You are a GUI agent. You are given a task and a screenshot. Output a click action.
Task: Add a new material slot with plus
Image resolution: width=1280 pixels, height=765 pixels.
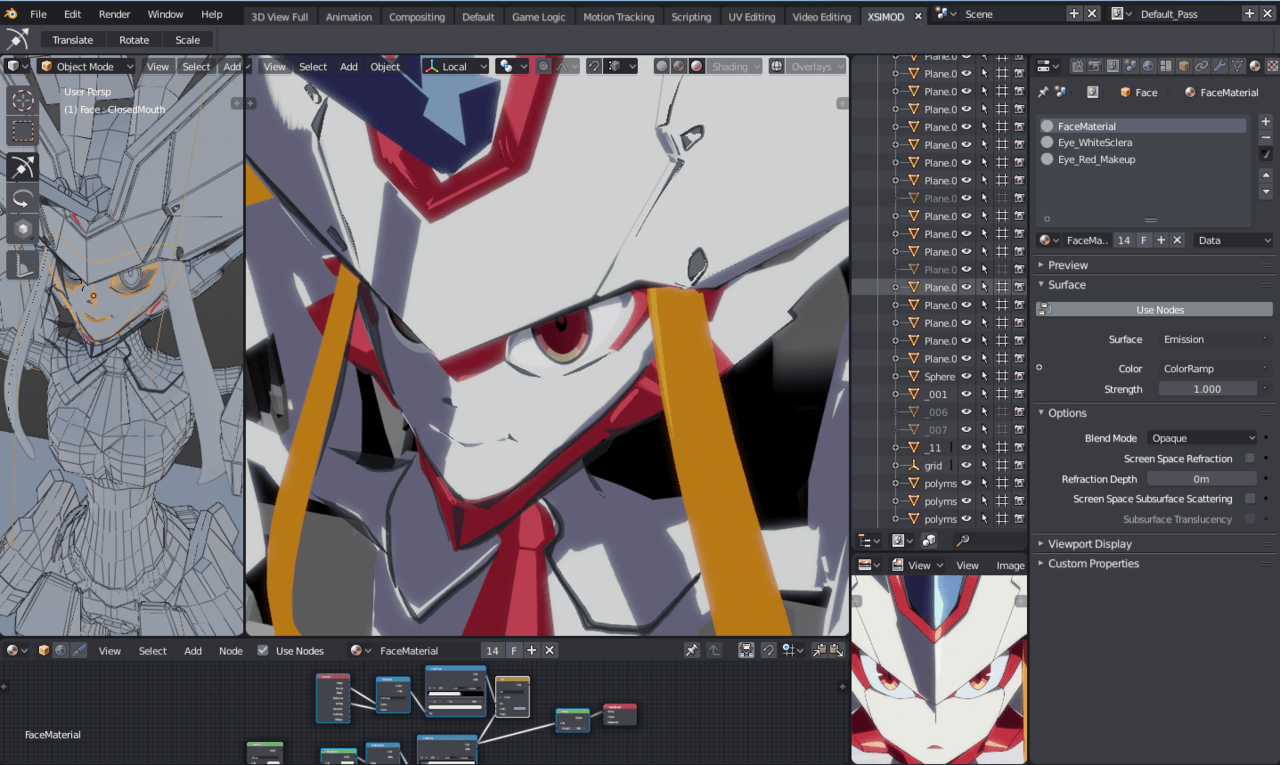tap(1265, 121)
